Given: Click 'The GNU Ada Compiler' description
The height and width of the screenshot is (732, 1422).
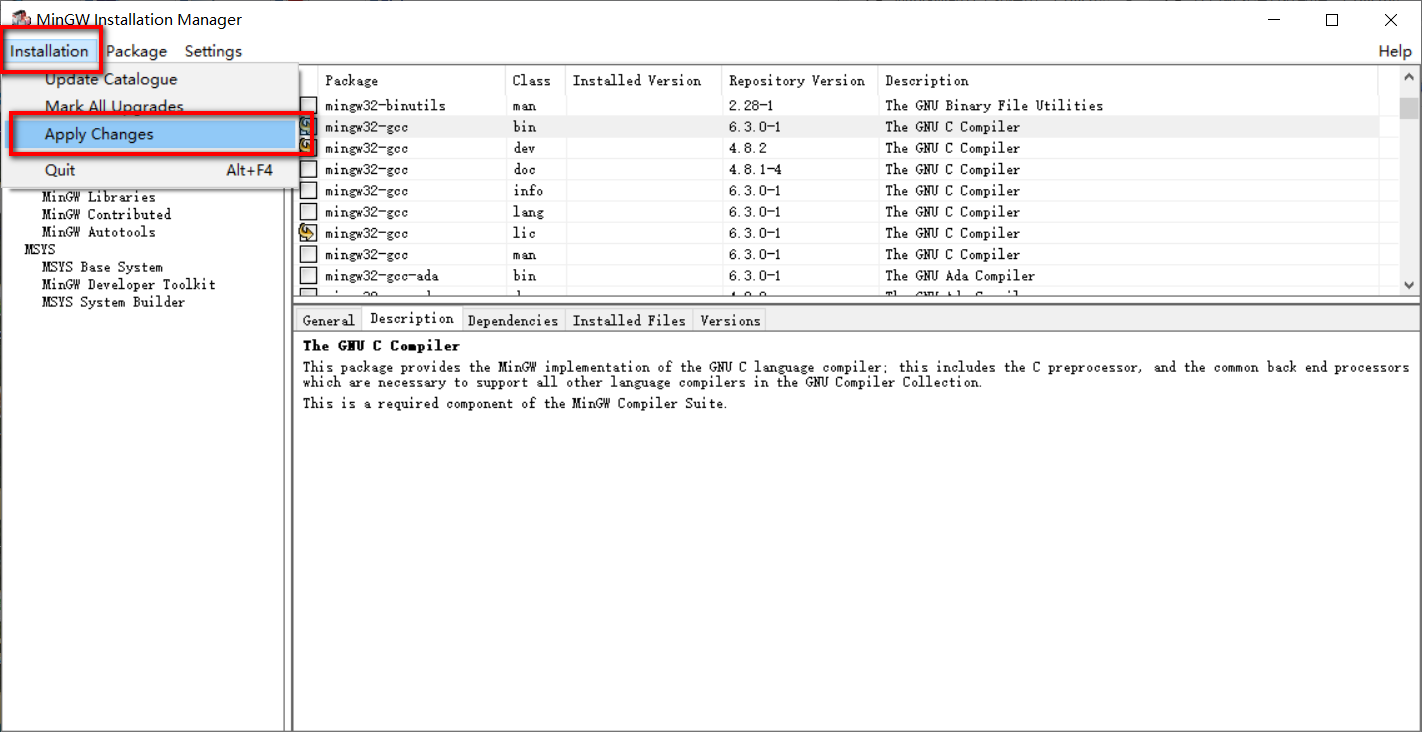Looking at the screenshot, I should point(960,276).
